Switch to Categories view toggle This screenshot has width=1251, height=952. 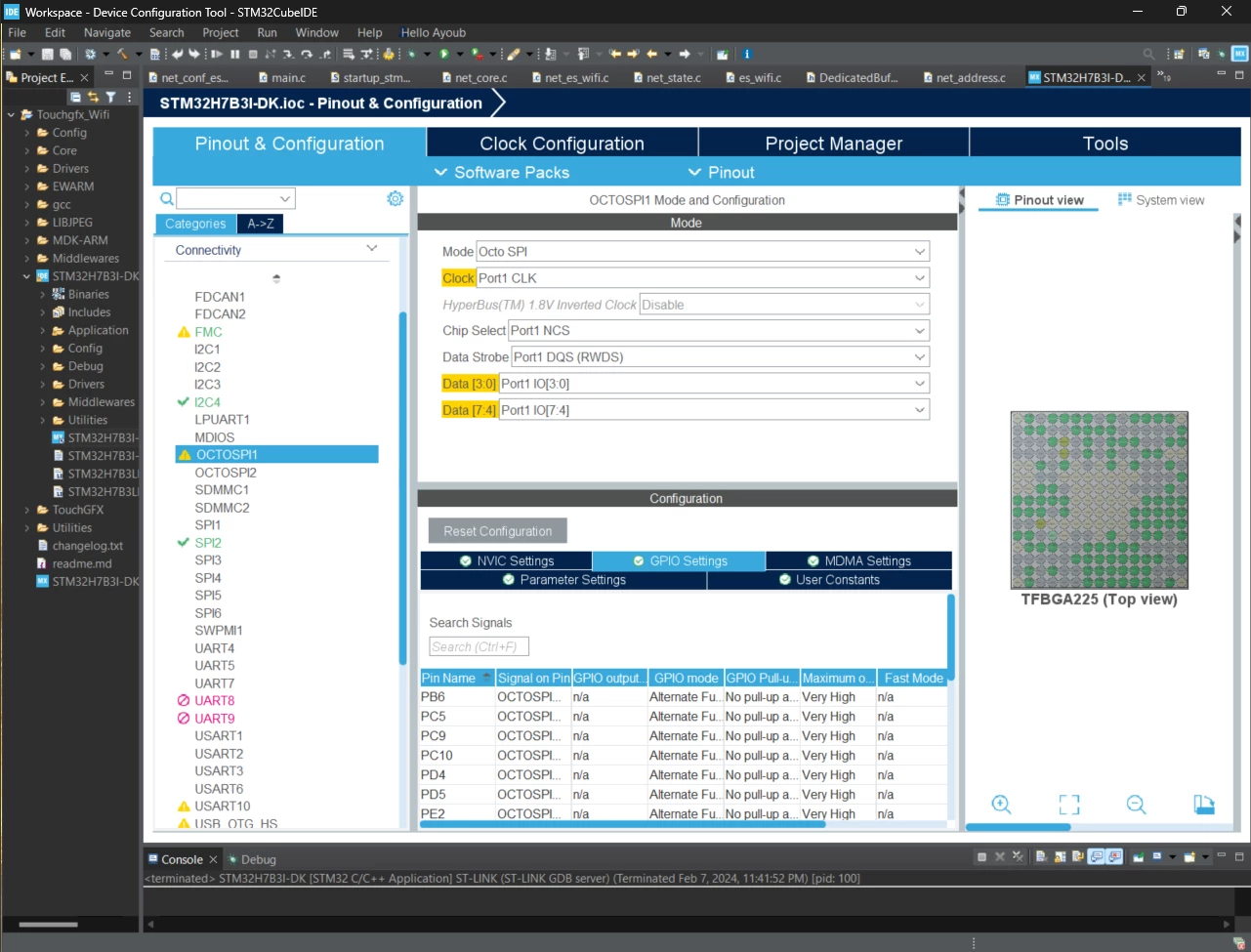click(x=195, y=224)
